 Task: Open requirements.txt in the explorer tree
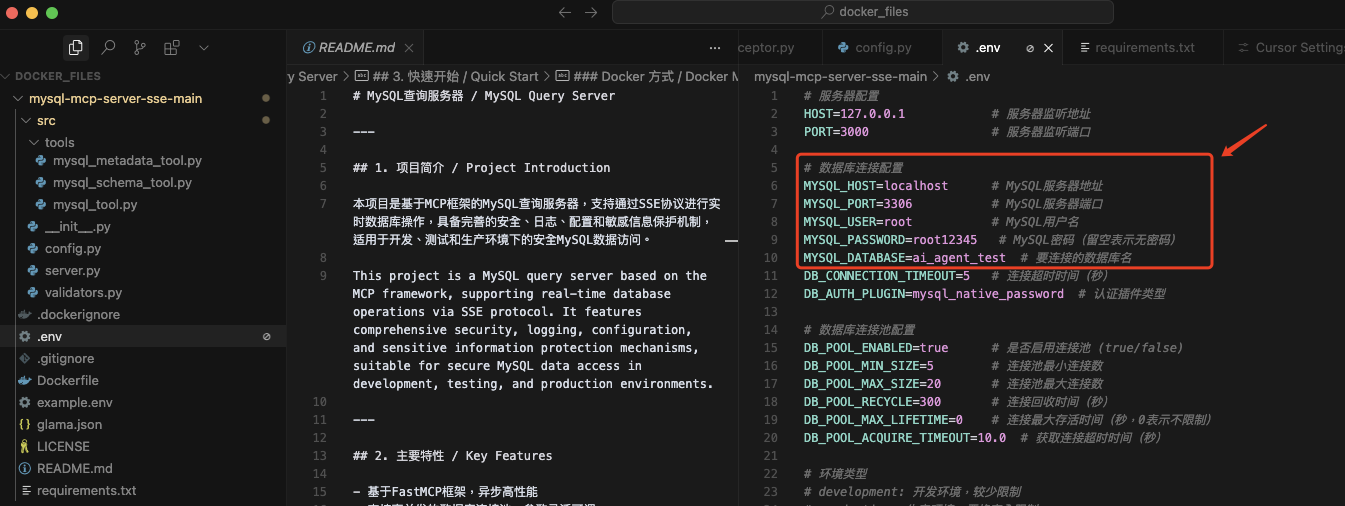pyautogui.click(x=86, y=490)
